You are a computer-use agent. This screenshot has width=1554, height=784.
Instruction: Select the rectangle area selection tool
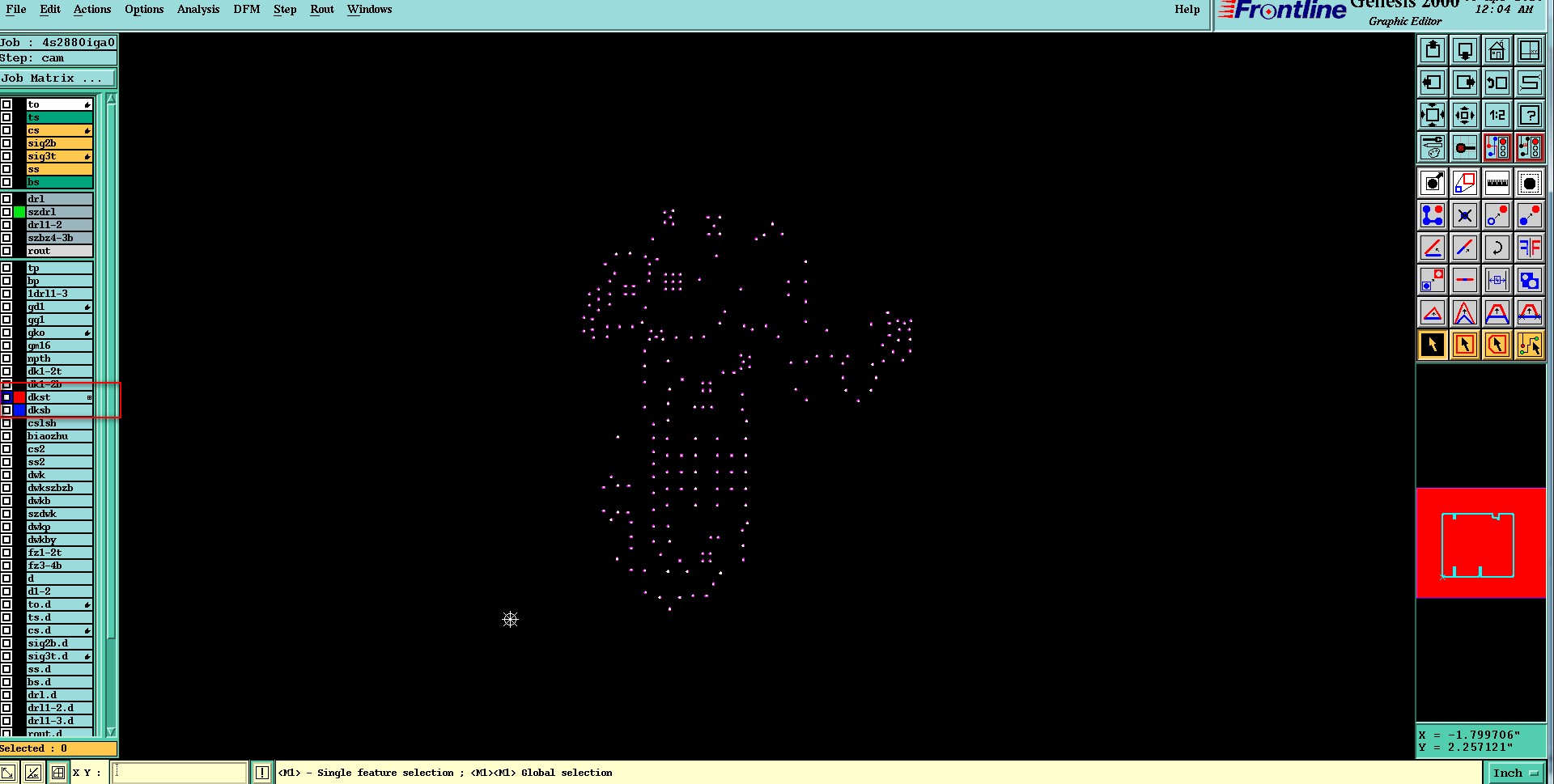(x=1465, y=345)
